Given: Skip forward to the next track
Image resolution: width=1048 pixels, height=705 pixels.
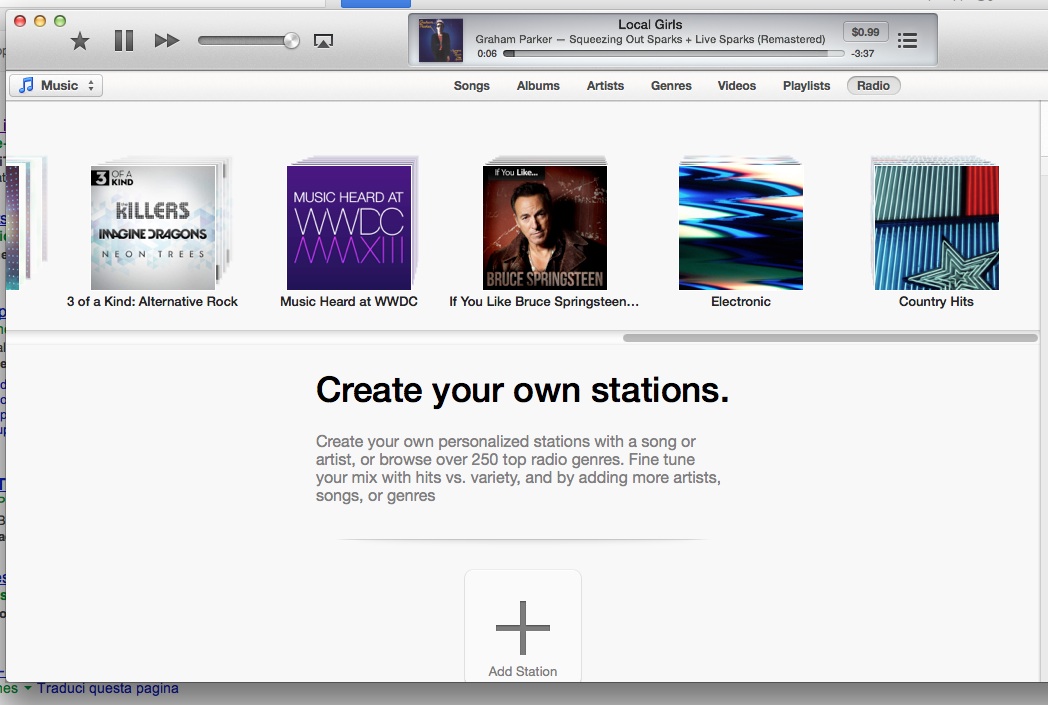Looking at the screenshot, I should click(167, 41).
